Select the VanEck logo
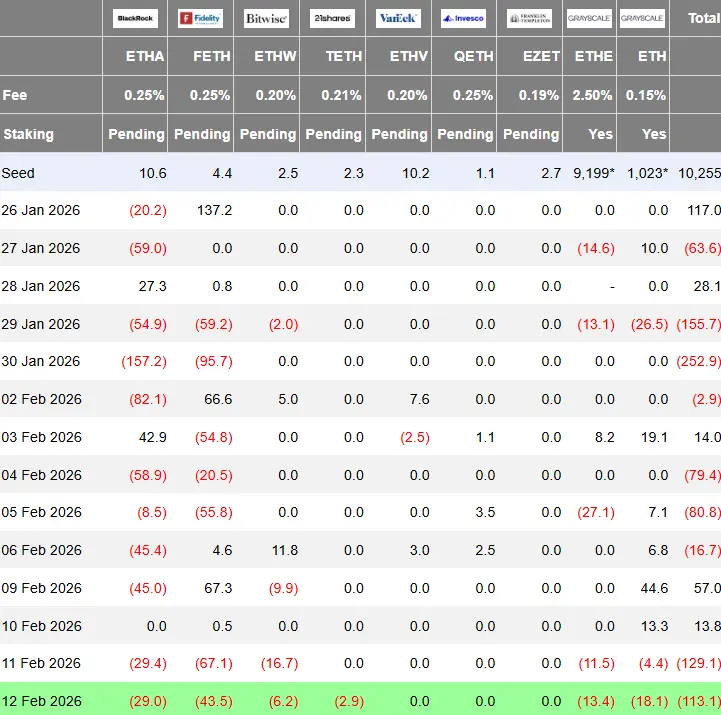This screenshot has height=715, width=721. tap(398, 18)
